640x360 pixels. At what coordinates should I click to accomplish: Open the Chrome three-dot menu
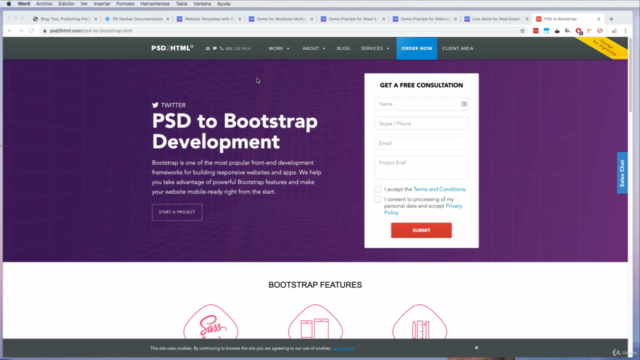point(625,31)
